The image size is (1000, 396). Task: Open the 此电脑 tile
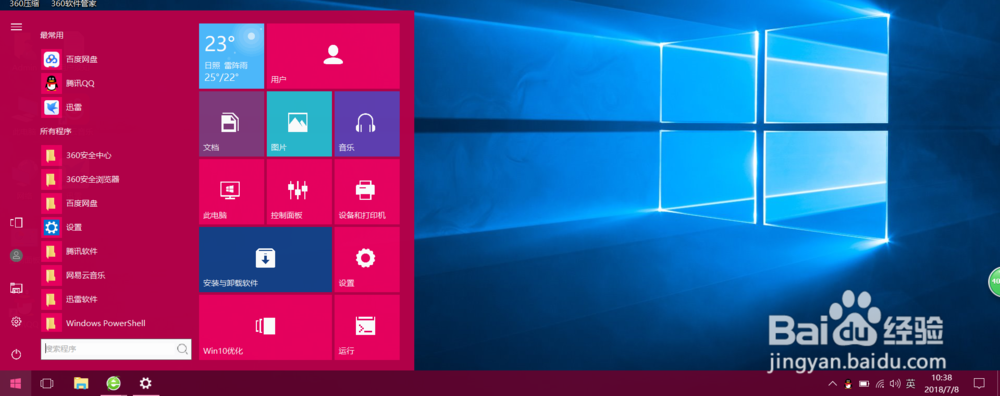(x=232, y=191)
